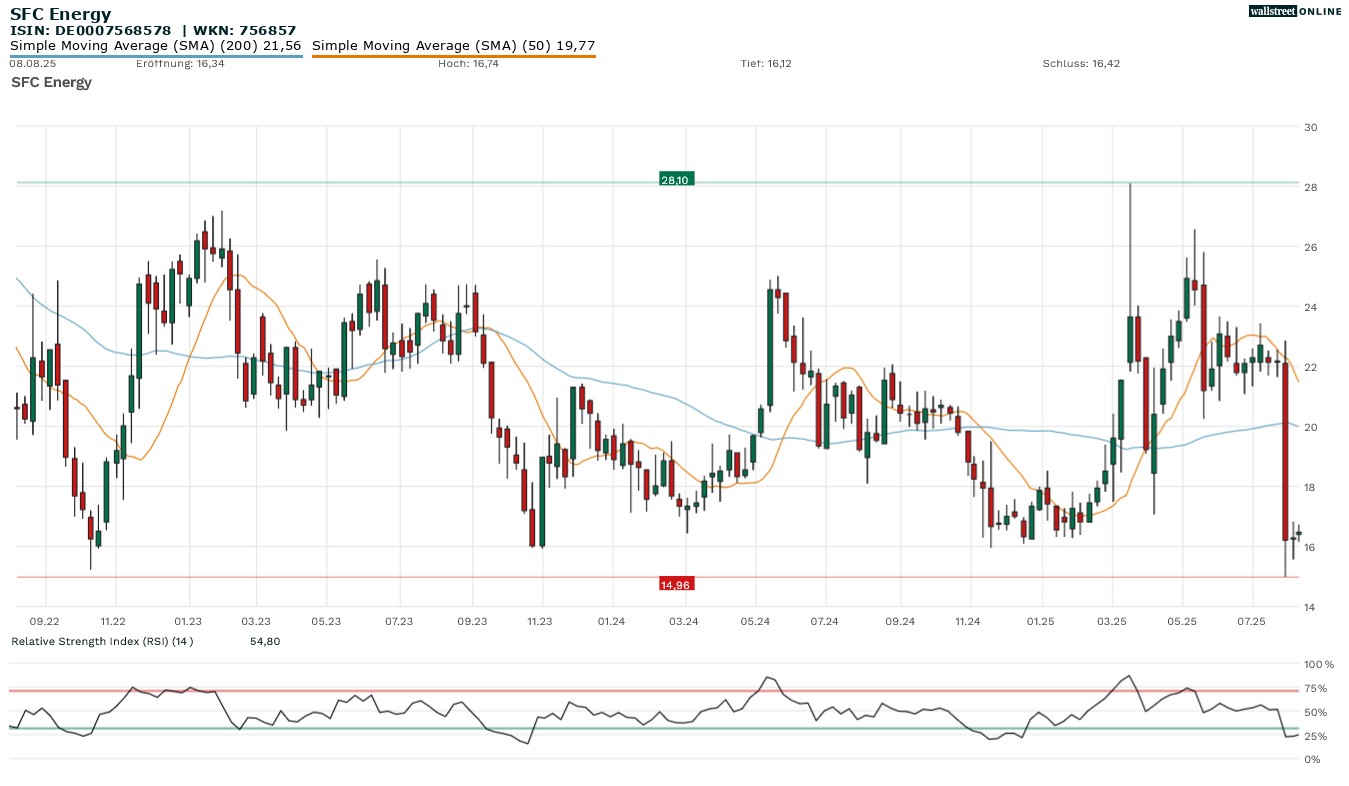Click the 24 price axis label
This screenshot has width=1349, height=786.
pos(1310,307)
